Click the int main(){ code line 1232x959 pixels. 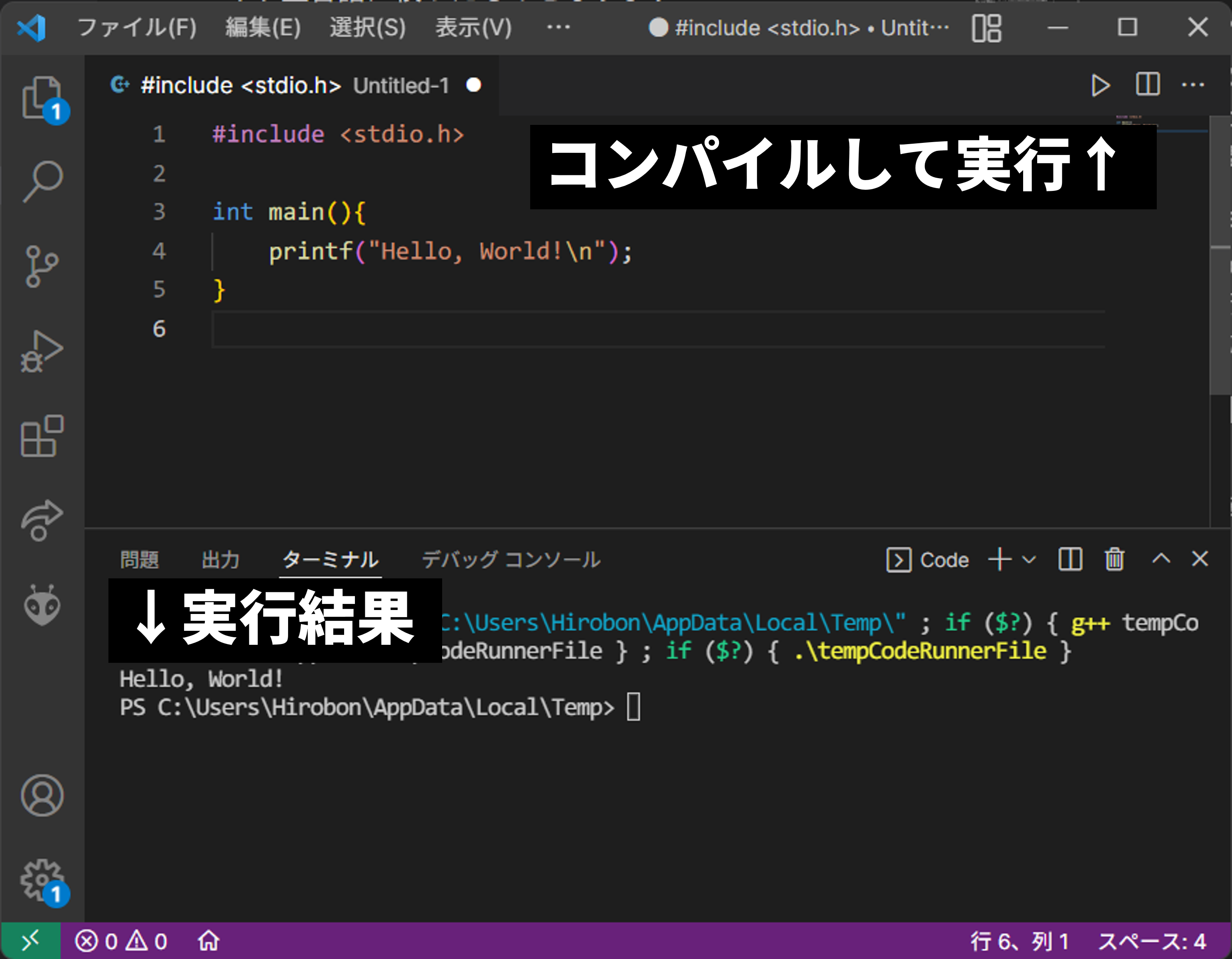coord(289,212)
